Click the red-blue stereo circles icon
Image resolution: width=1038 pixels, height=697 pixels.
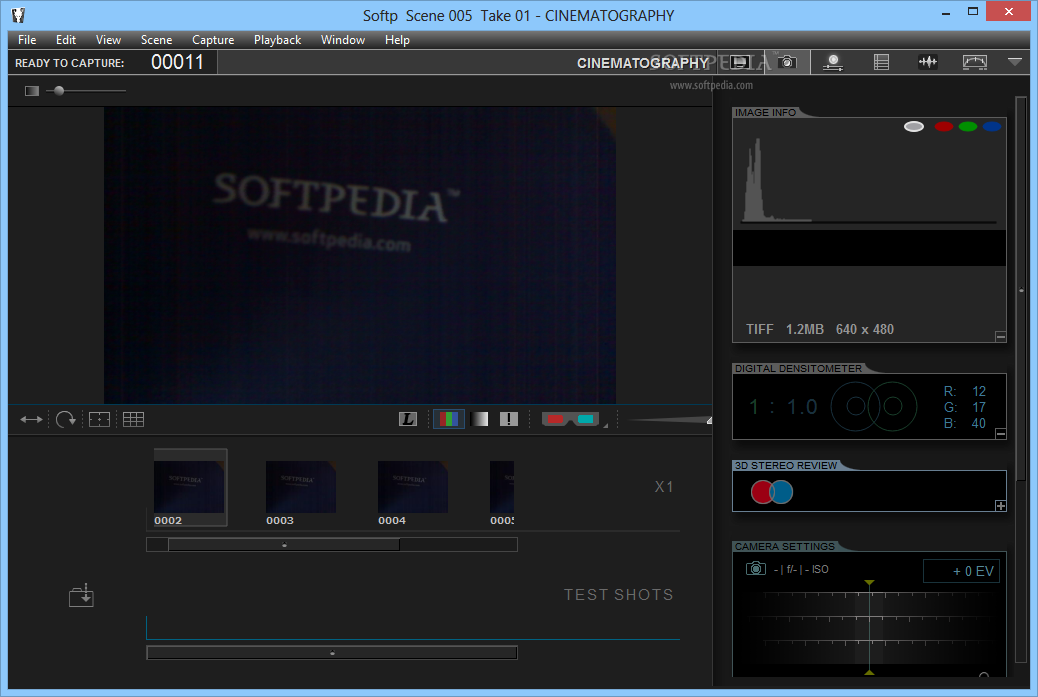pos(772,492)
